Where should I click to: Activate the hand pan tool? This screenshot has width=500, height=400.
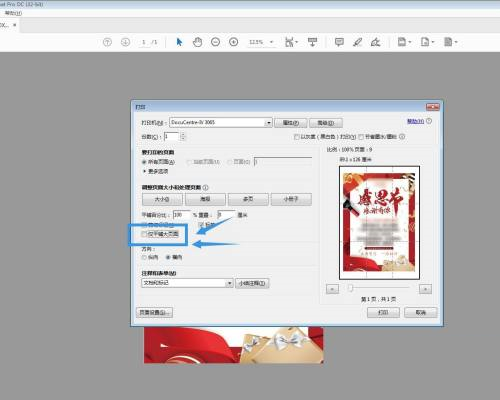point(197,42)
